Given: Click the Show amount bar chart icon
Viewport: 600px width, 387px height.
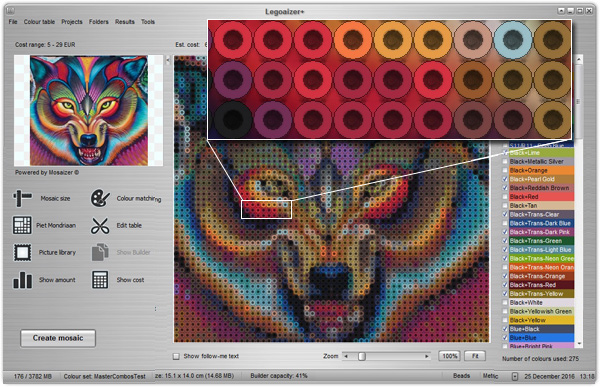Looking at the screenshot, I should (23, 280).
